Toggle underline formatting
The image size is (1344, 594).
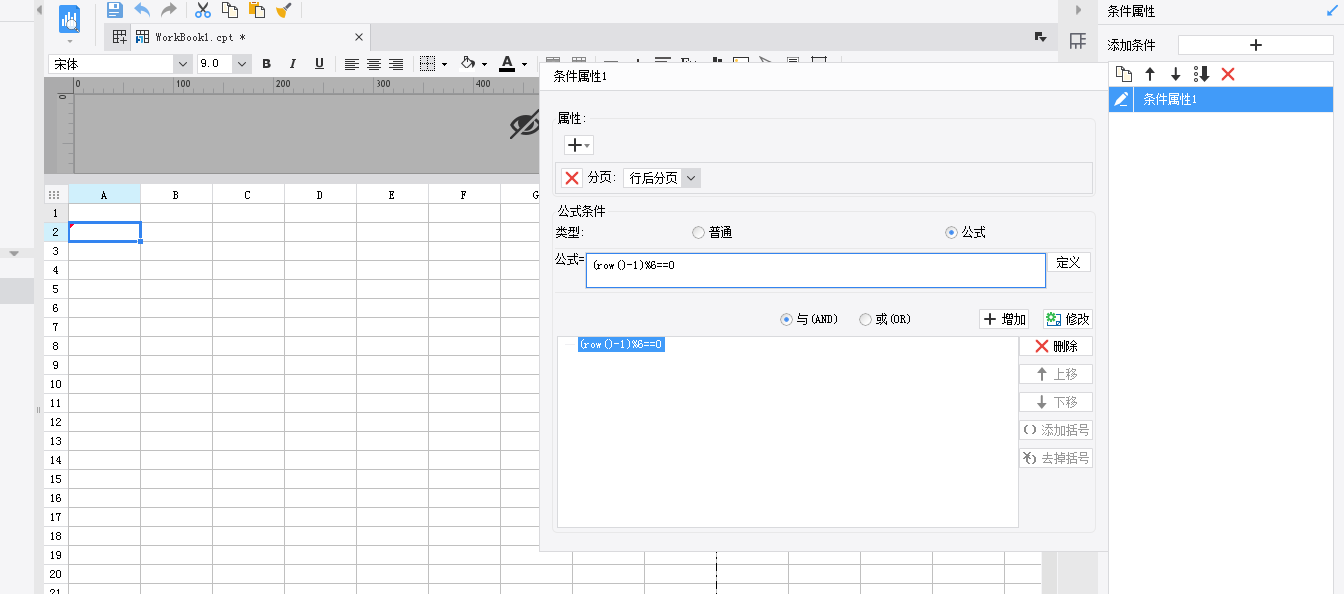319,64
